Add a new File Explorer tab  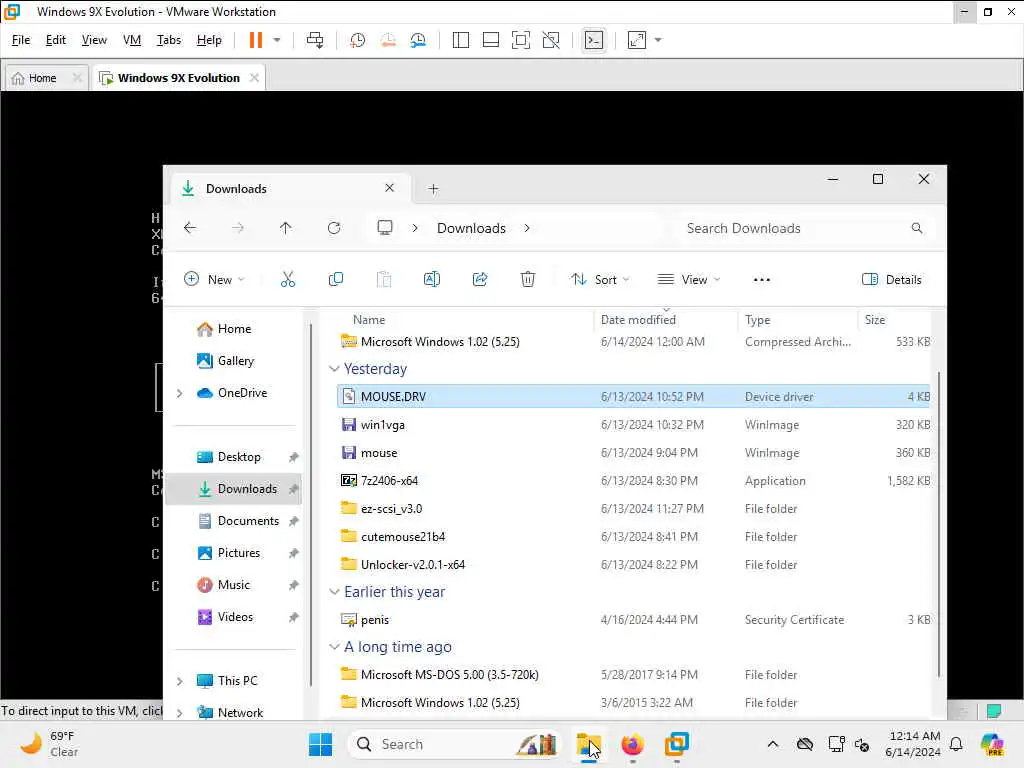pyautogui.click(x=433, y=189)
